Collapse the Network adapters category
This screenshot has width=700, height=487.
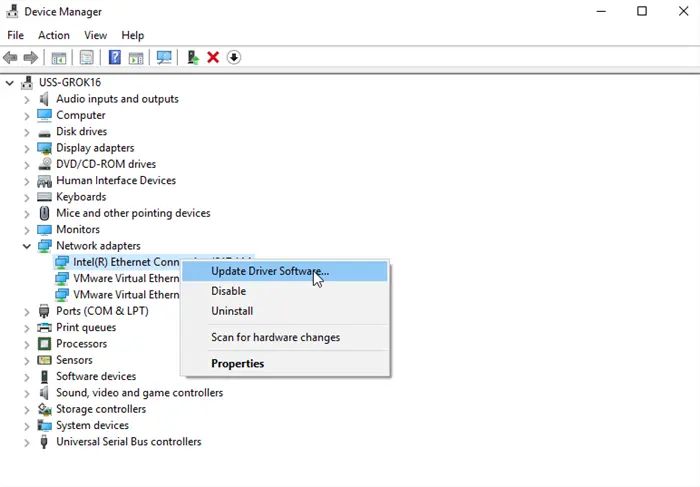[x=27, y=246]
